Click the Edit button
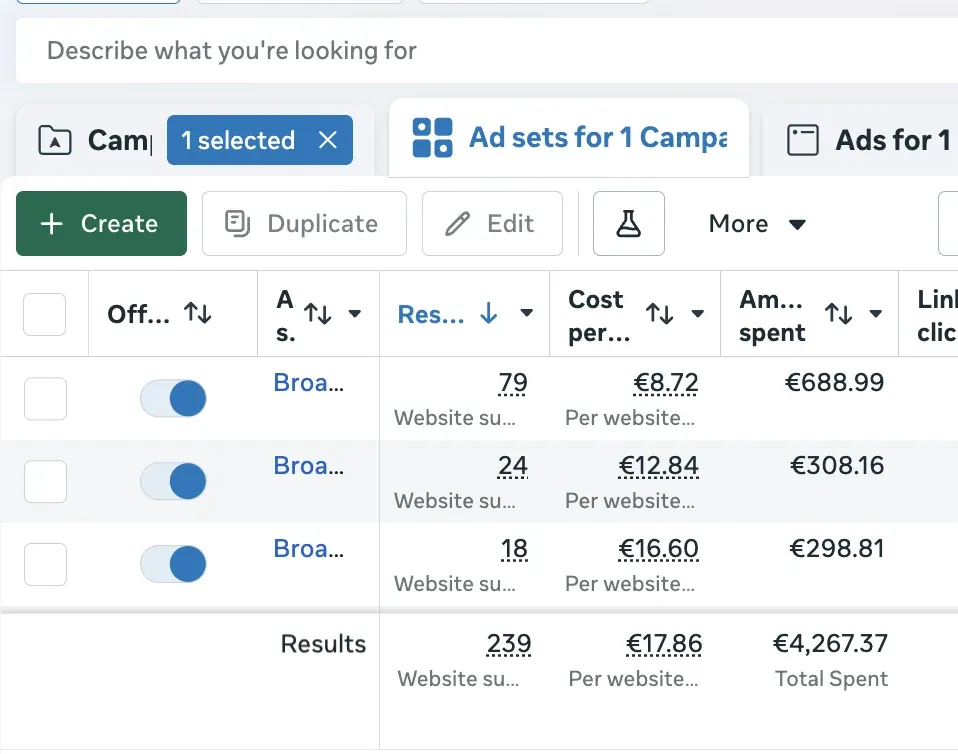Image resolution: width=958 pixels, height=754 pixels. (x=492, y=224)
